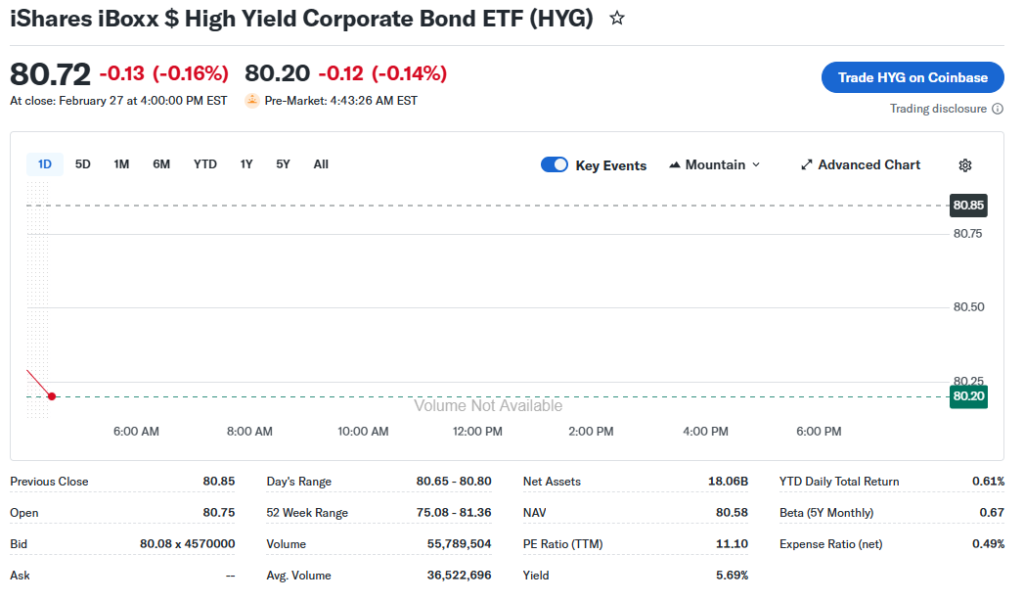
Task: Select the 1D time range tab
Action: 45,164
